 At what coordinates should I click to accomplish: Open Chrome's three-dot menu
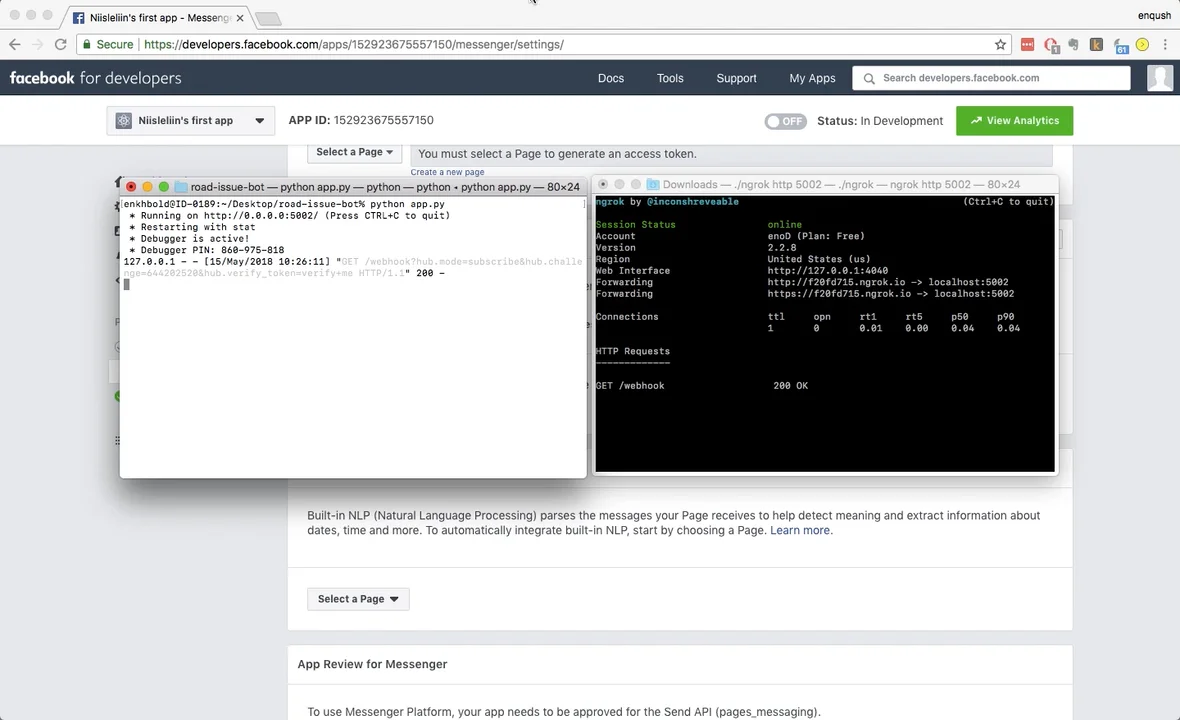1165,44
